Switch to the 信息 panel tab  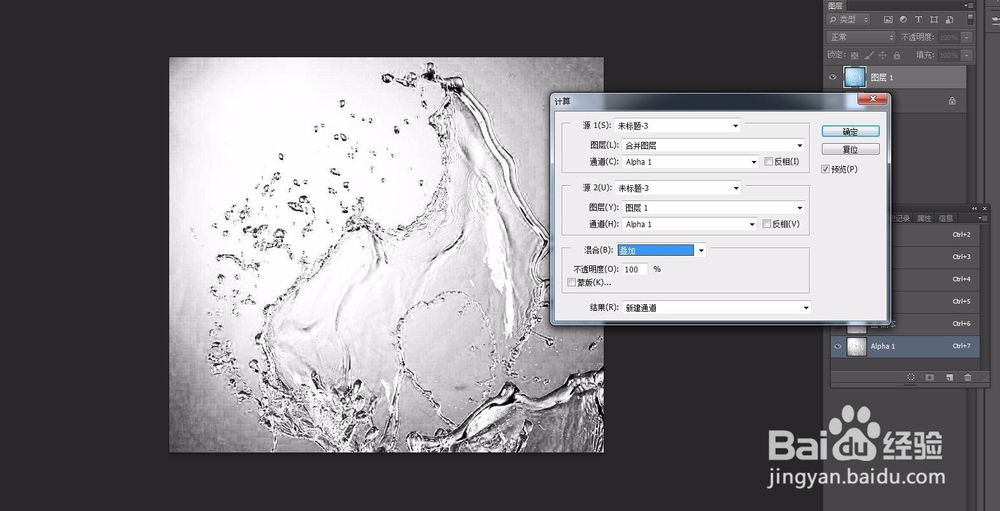pos(946,218)
